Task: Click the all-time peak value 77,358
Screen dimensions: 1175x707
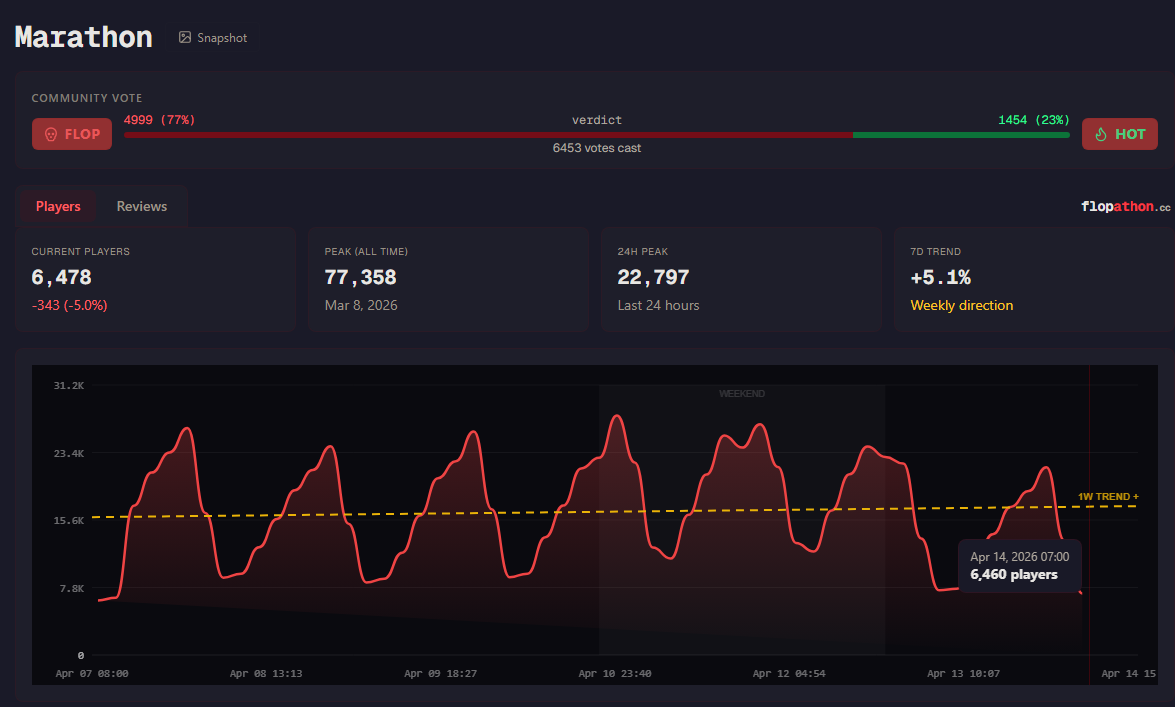Action: [x=360, y=277]
